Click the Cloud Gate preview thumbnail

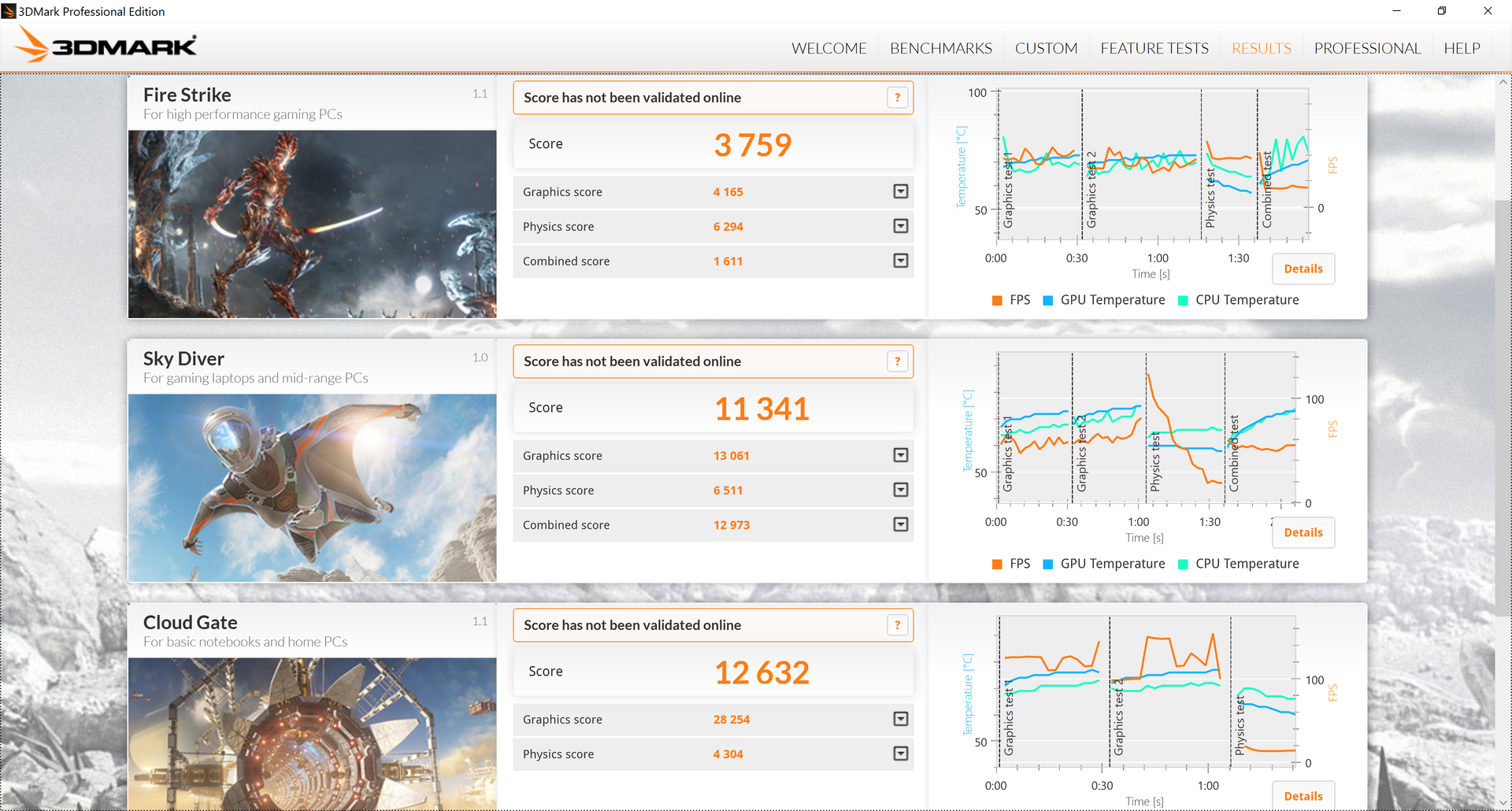pos(313,734)
